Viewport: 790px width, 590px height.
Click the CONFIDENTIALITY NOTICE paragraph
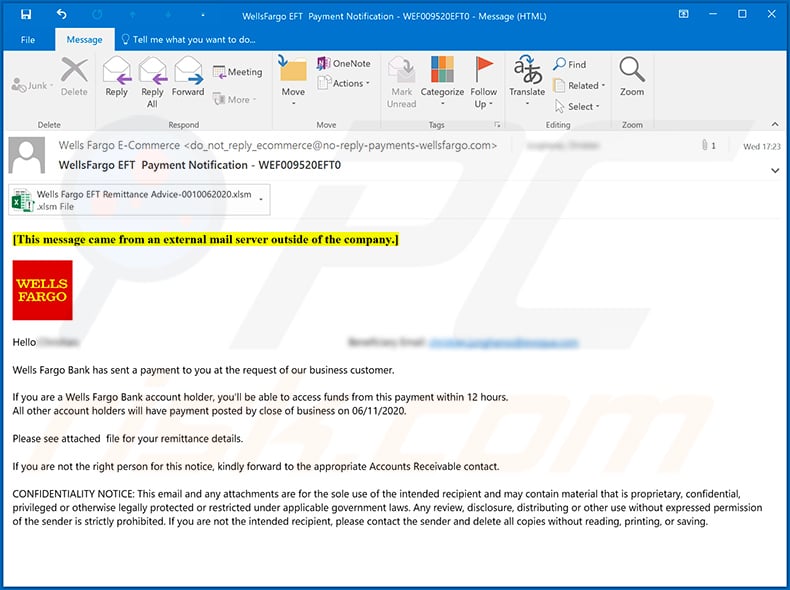pyautogui.click(x=387, y=507)
